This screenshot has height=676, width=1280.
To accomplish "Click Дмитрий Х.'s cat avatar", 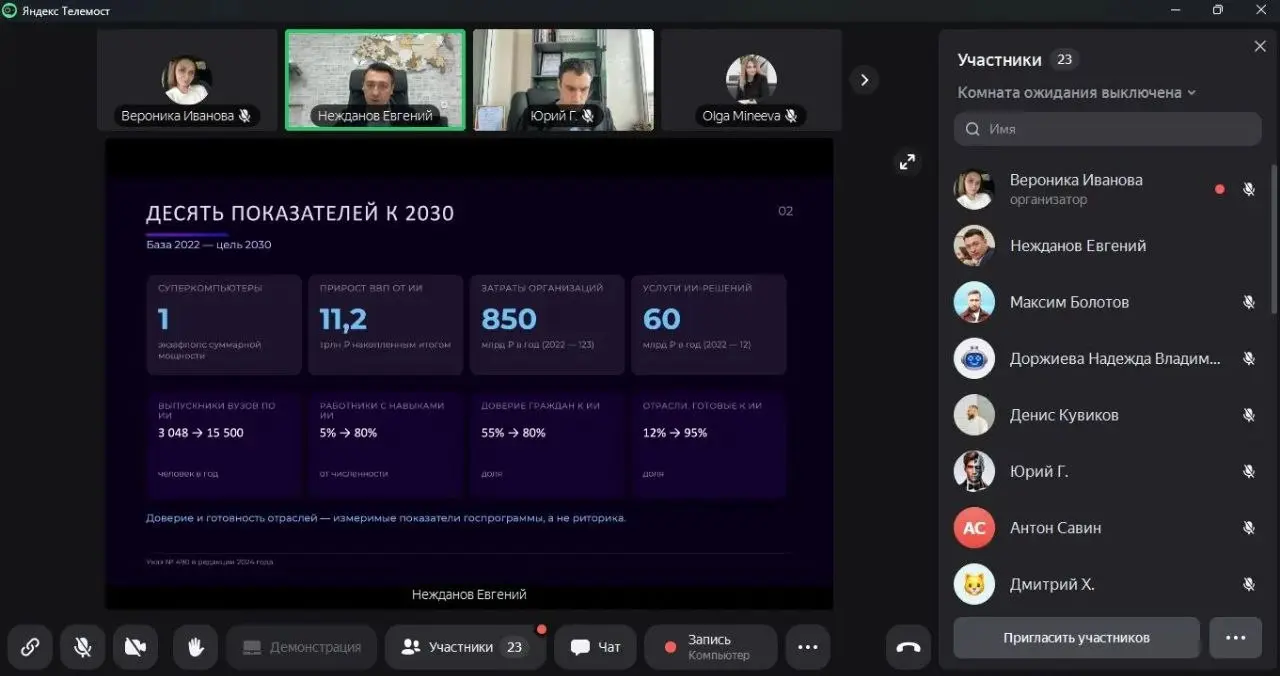I will coord(974,584).
